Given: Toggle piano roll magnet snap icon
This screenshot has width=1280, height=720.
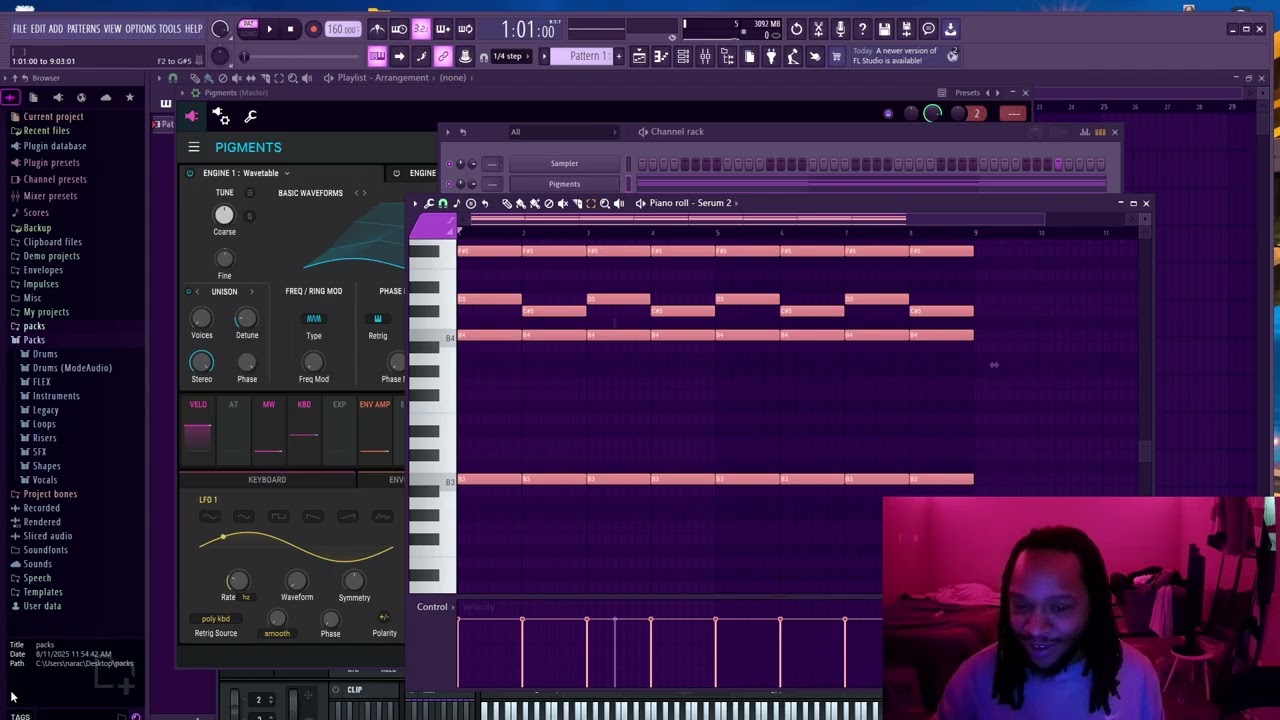Looking at the screenshot, I should (442, 203).
